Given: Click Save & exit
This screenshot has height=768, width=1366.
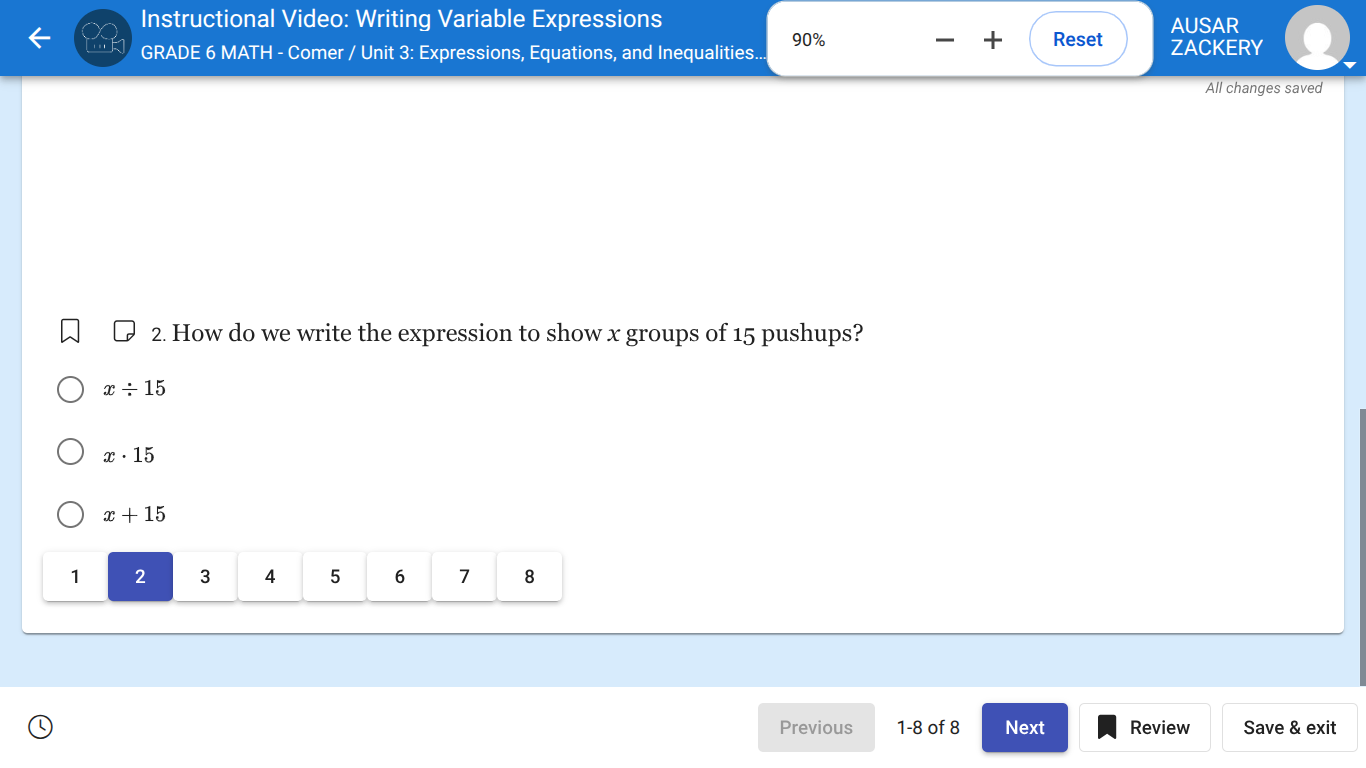Looking at the screenshot, I should 1289,727.
